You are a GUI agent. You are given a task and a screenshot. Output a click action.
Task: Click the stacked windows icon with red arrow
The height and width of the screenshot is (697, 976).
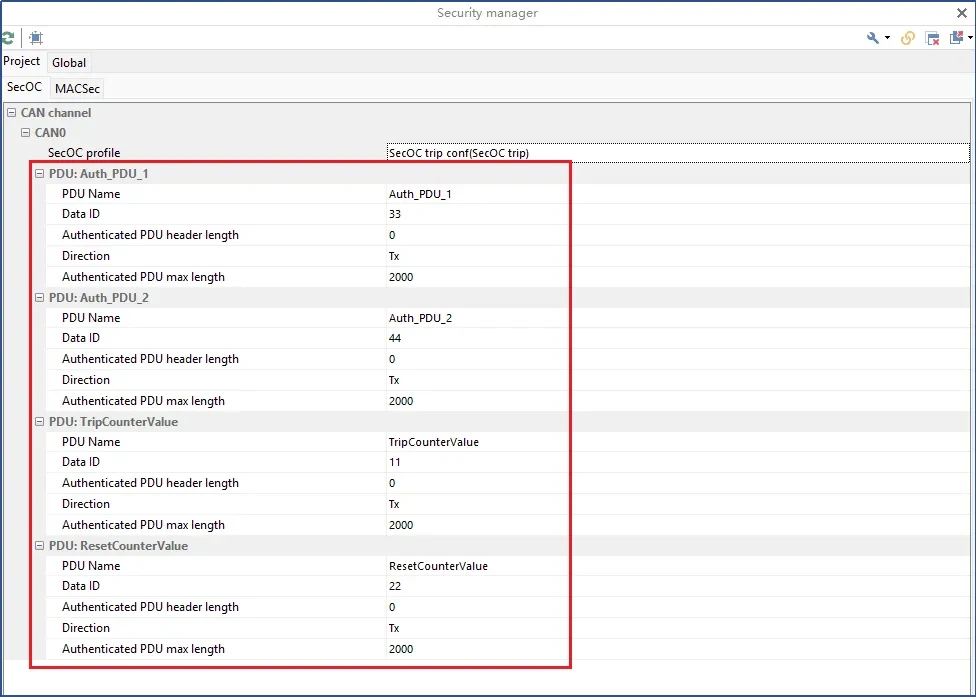click(x=957, y=38)
